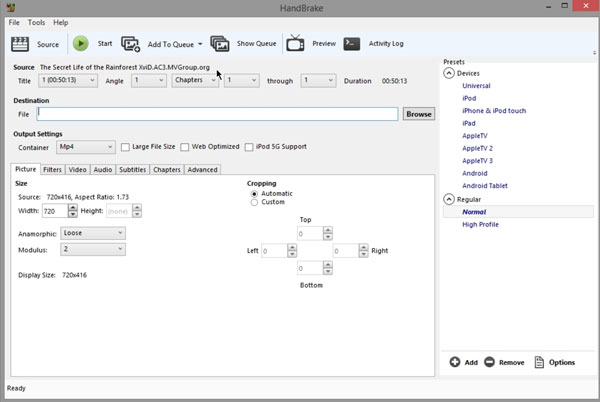The width and height of the screenshot is (600, 402).
Task: Switch to the Subtitles tab
Action: 132,169
